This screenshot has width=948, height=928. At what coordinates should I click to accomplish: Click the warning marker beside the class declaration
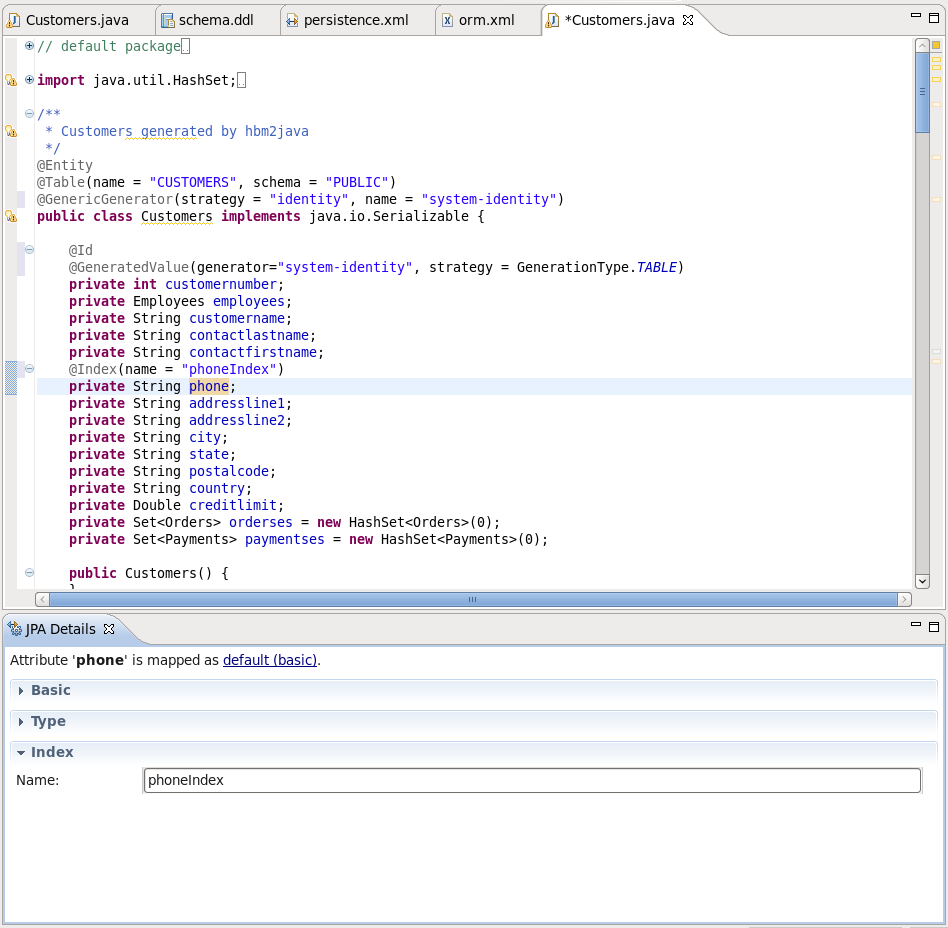click(12, 216)
